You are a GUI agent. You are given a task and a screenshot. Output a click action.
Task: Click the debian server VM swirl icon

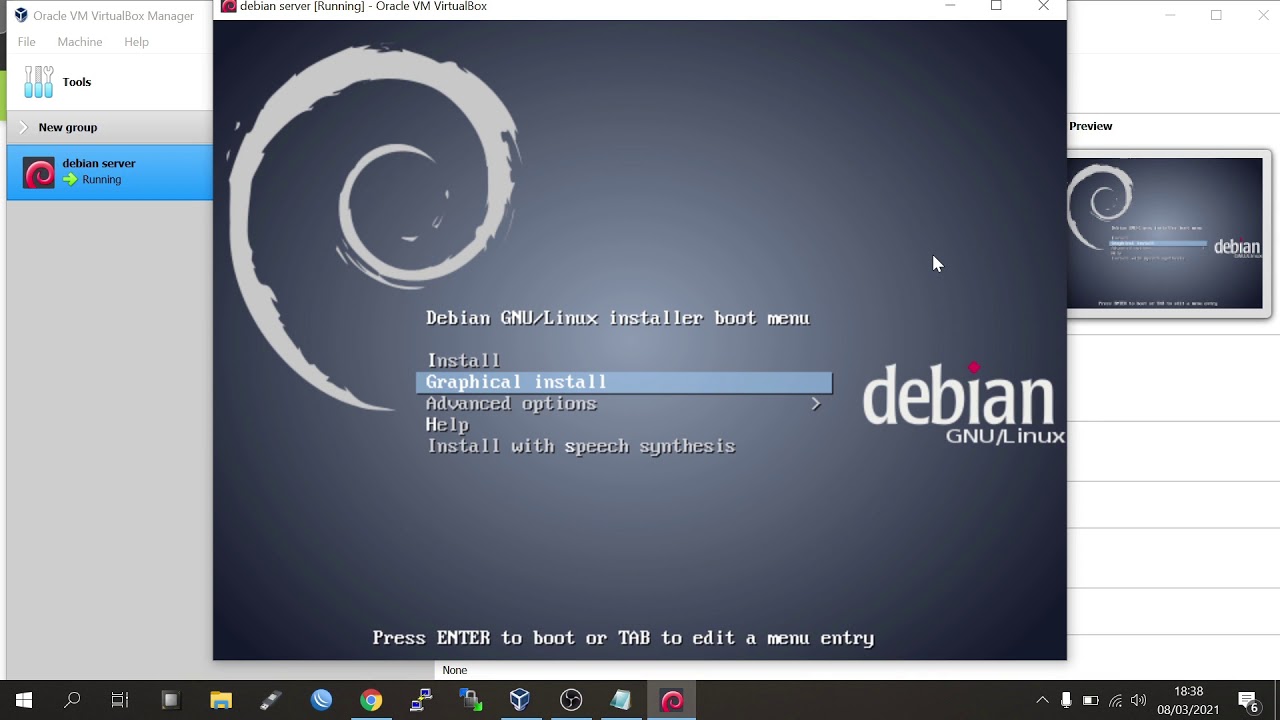point(39,173)
